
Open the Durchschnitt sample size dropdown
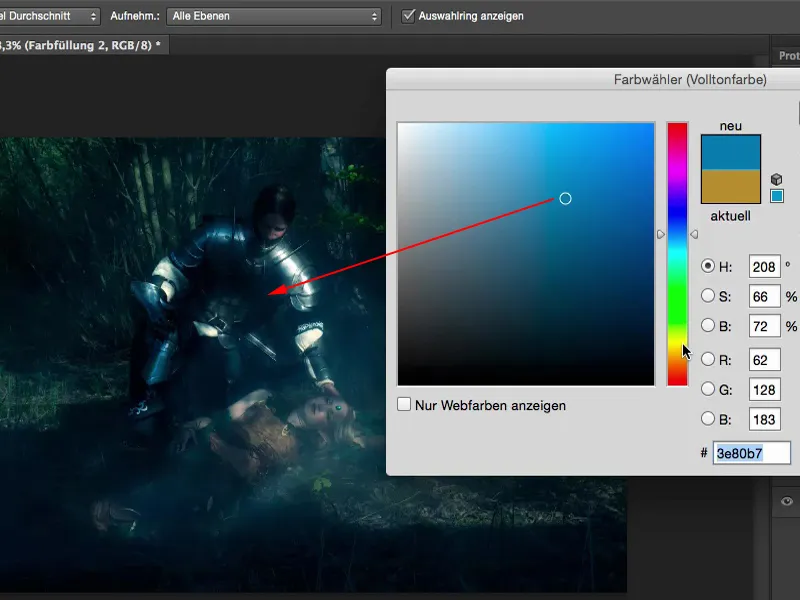49,16
